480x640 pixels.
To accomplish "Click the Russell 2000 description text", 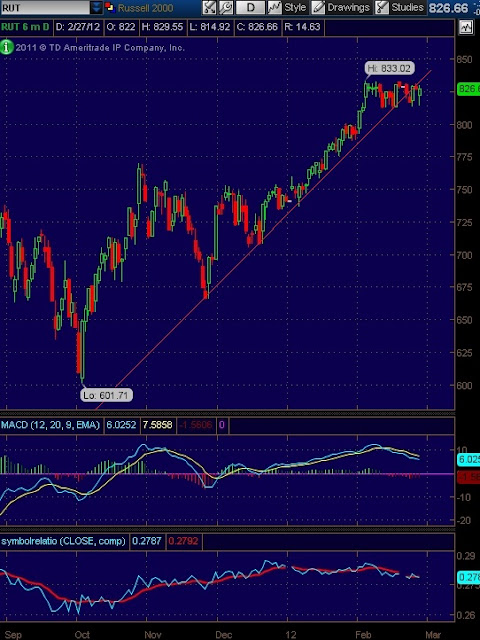I will (146, 8).
